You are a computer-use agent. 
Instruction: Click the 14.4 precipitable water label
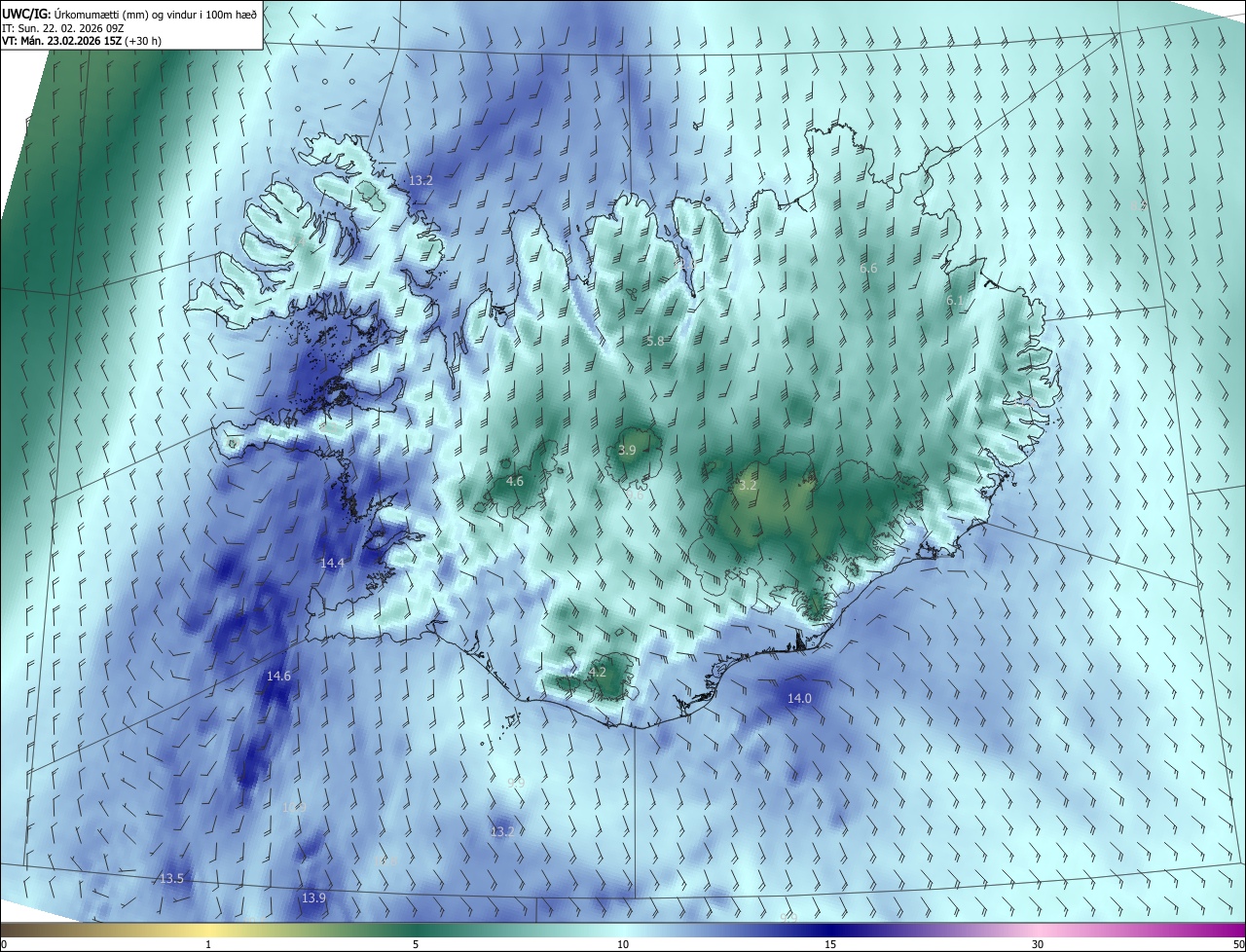[x=332, y=563]
